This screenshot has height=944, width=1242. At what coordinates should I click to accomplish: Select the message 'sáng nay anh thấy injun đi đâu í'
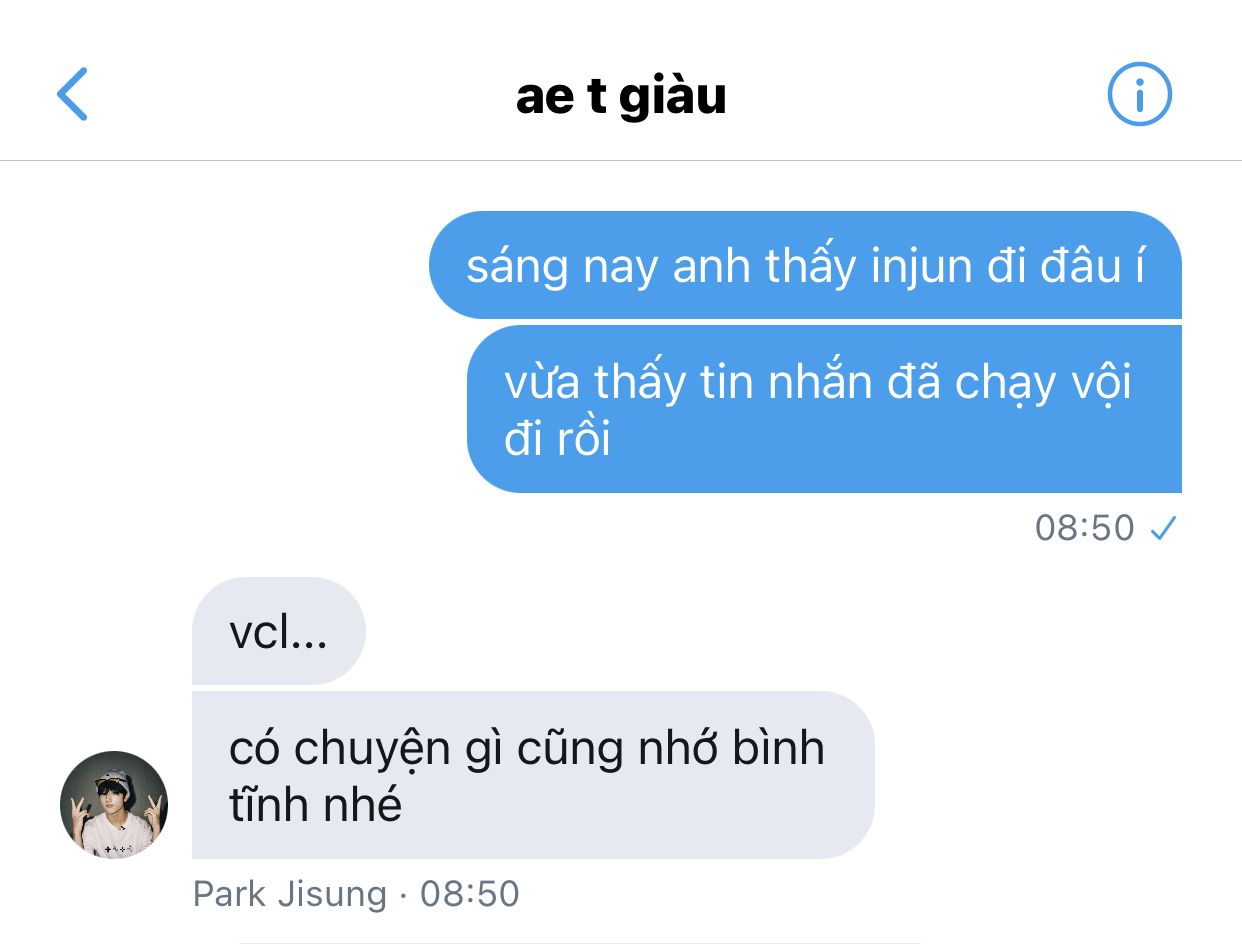point(805,265)
